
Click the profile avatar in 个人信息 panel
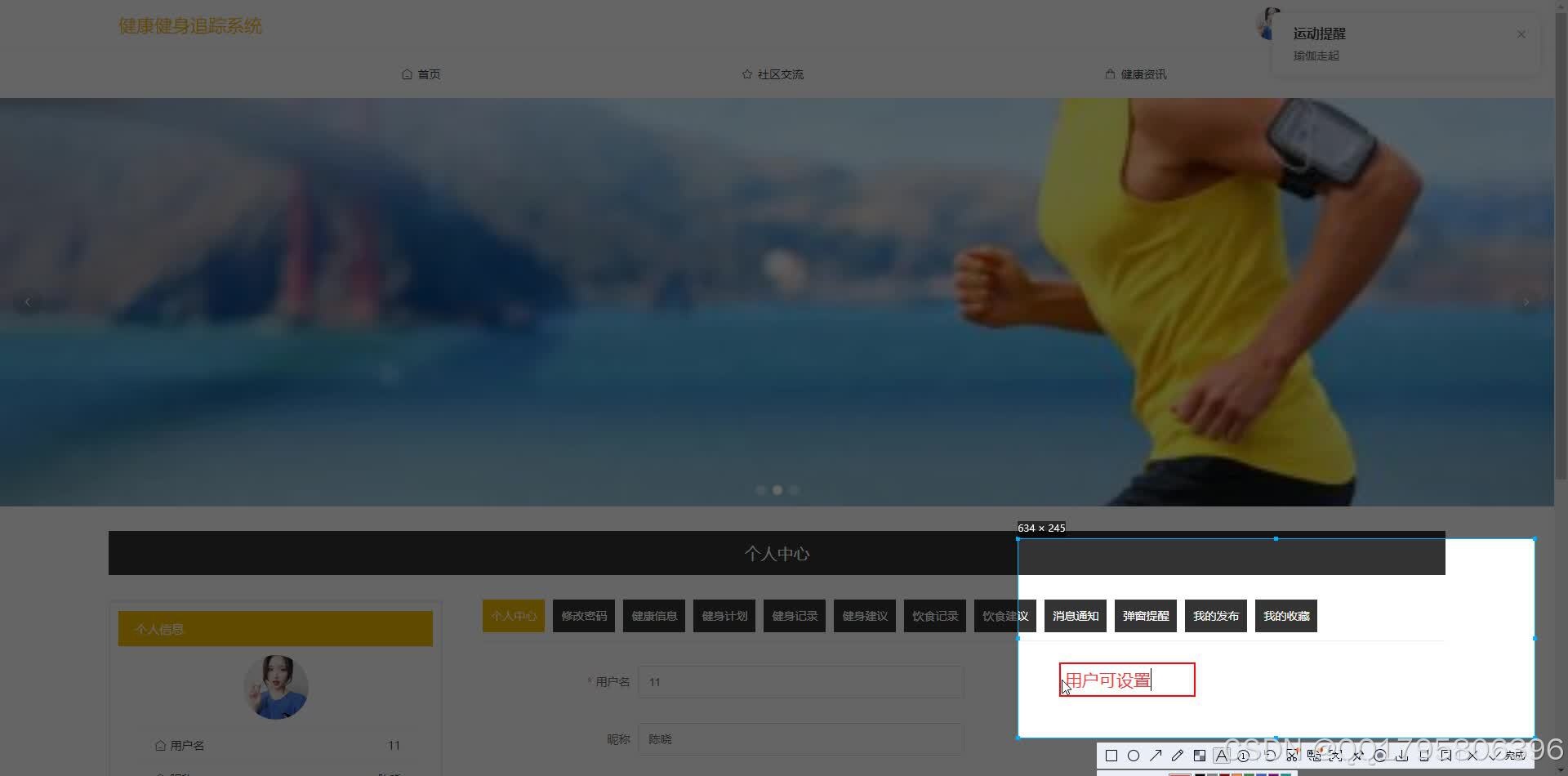[276, 687]
